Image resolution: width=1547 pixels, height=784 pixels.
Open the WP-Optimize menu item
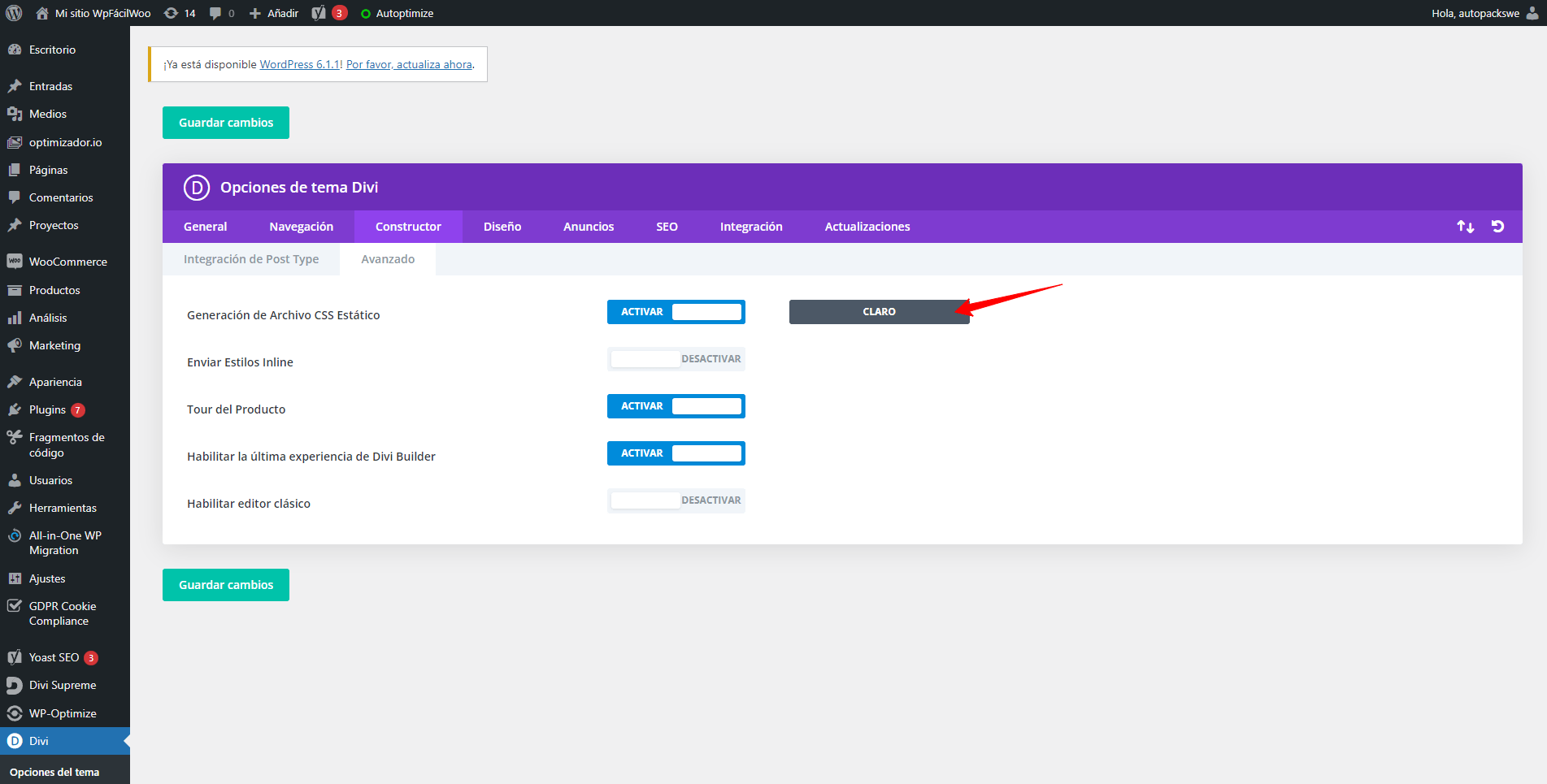(x=65, y=713)
